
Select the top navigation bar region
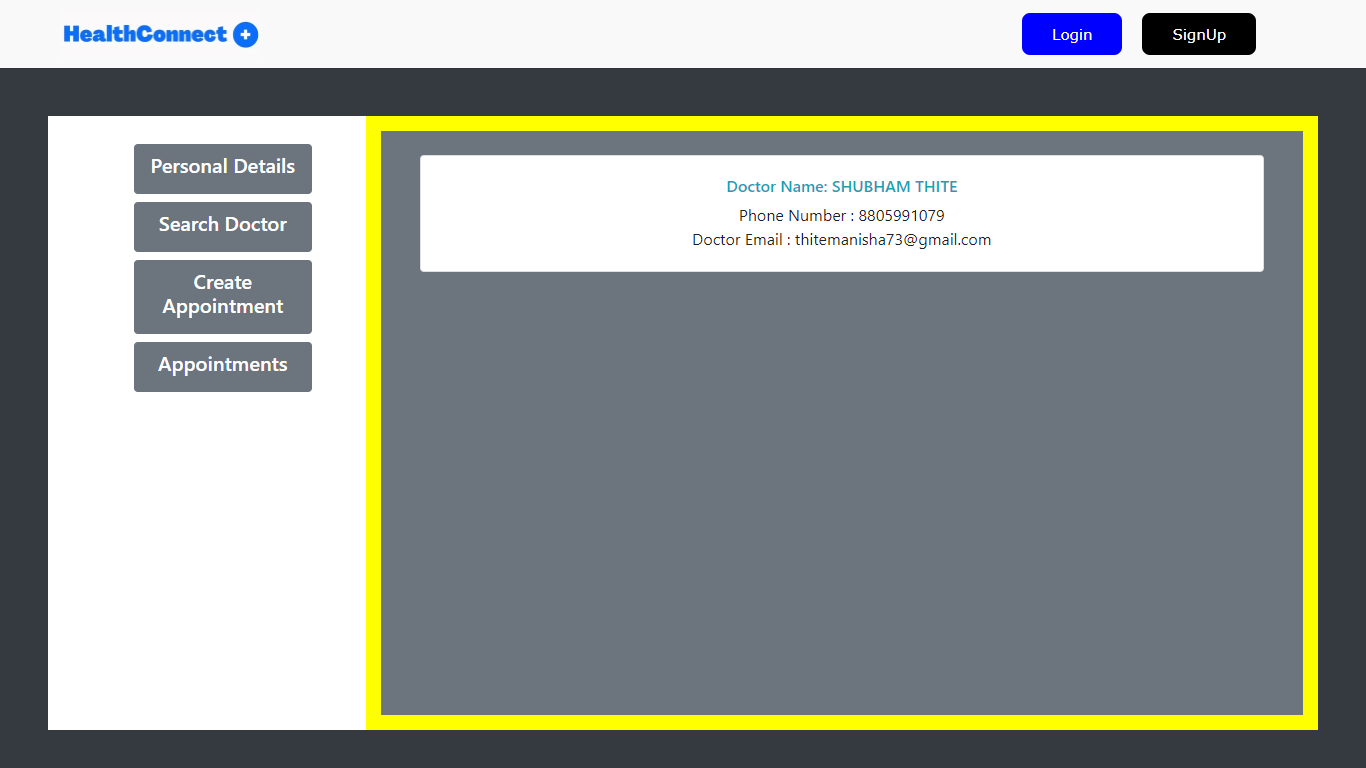tap(600, 33)
